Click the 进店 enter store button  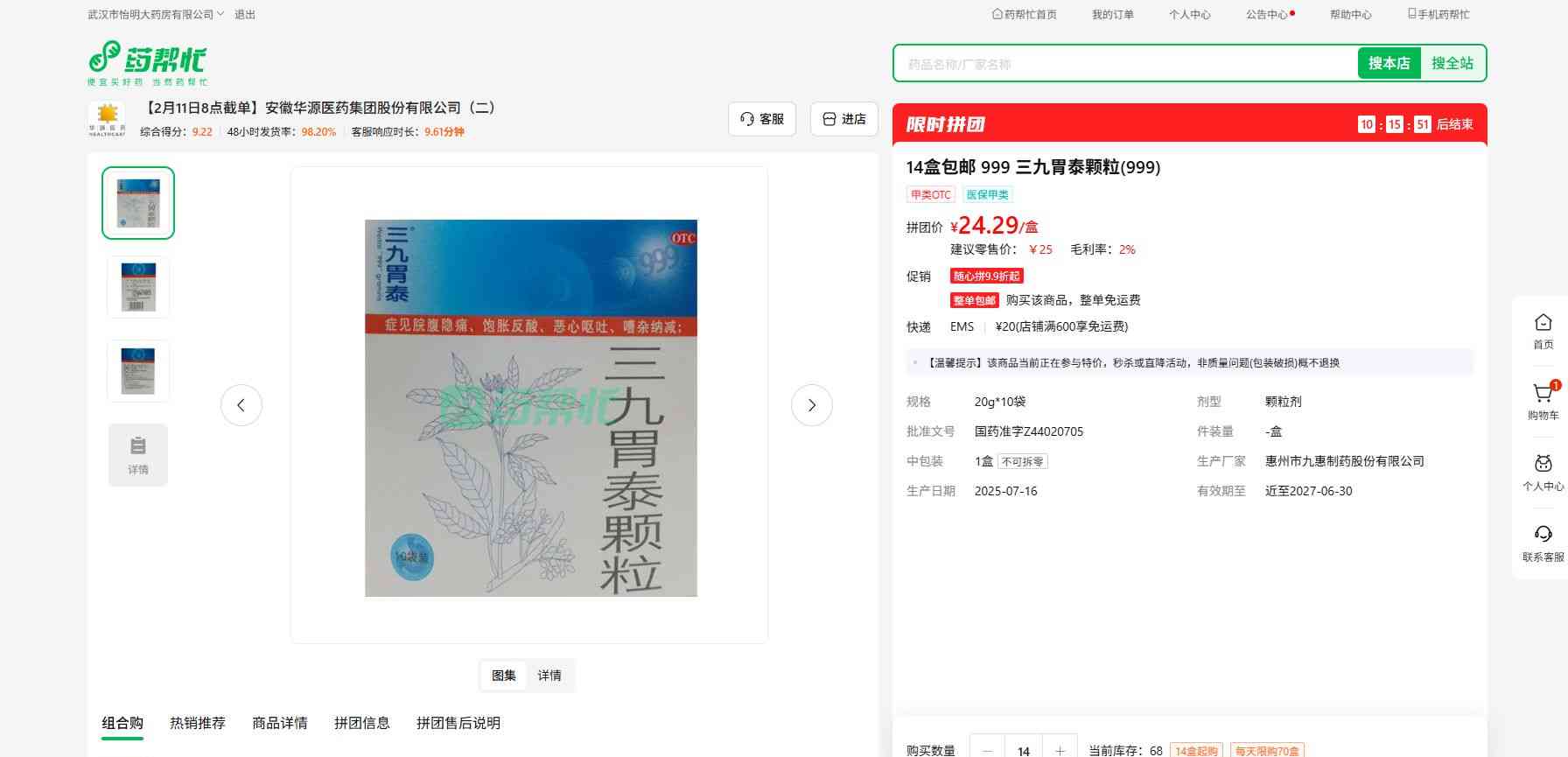tap(844, 119)
